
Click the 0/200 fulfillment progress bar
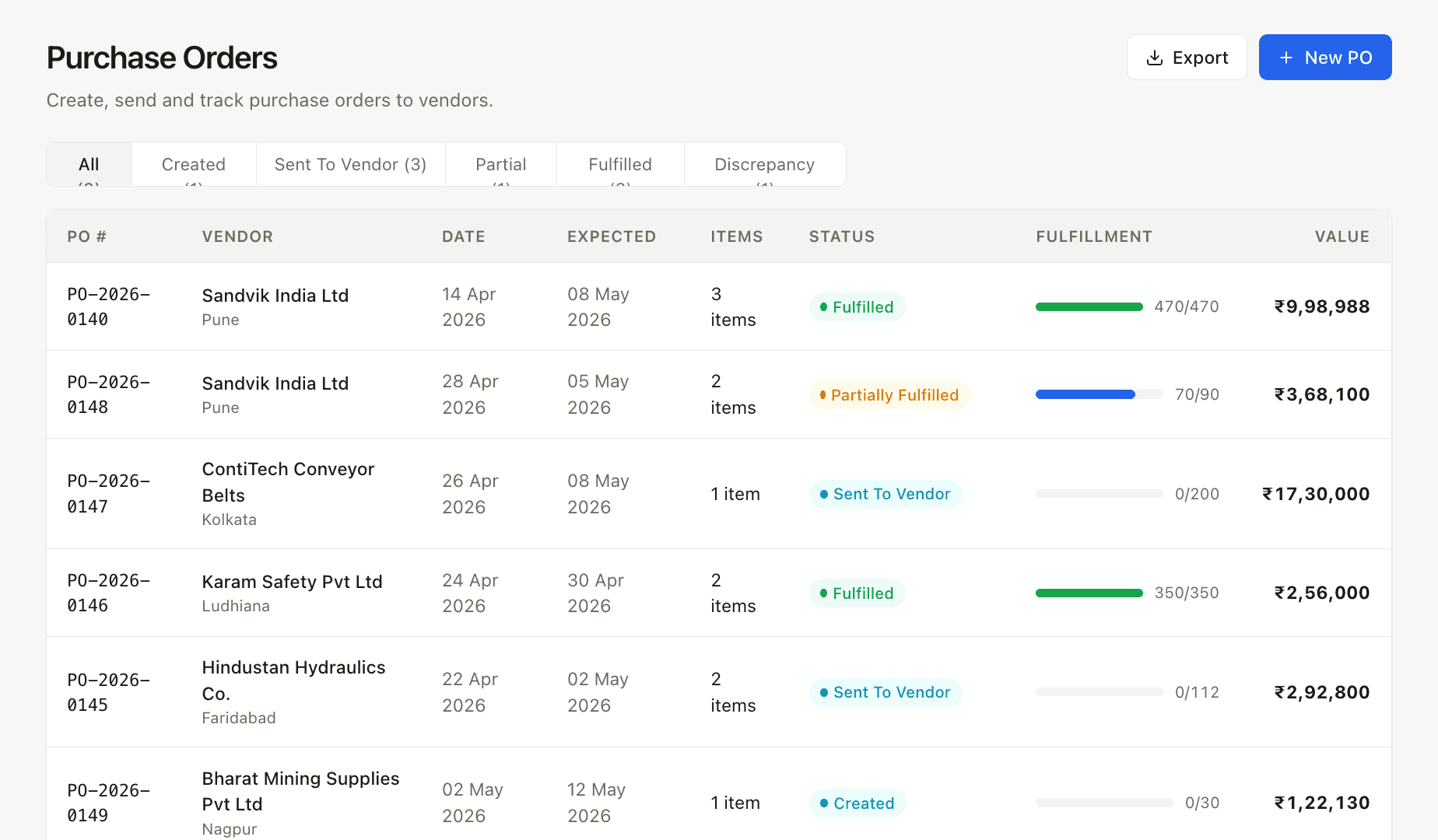click(x=1100, y=494)
